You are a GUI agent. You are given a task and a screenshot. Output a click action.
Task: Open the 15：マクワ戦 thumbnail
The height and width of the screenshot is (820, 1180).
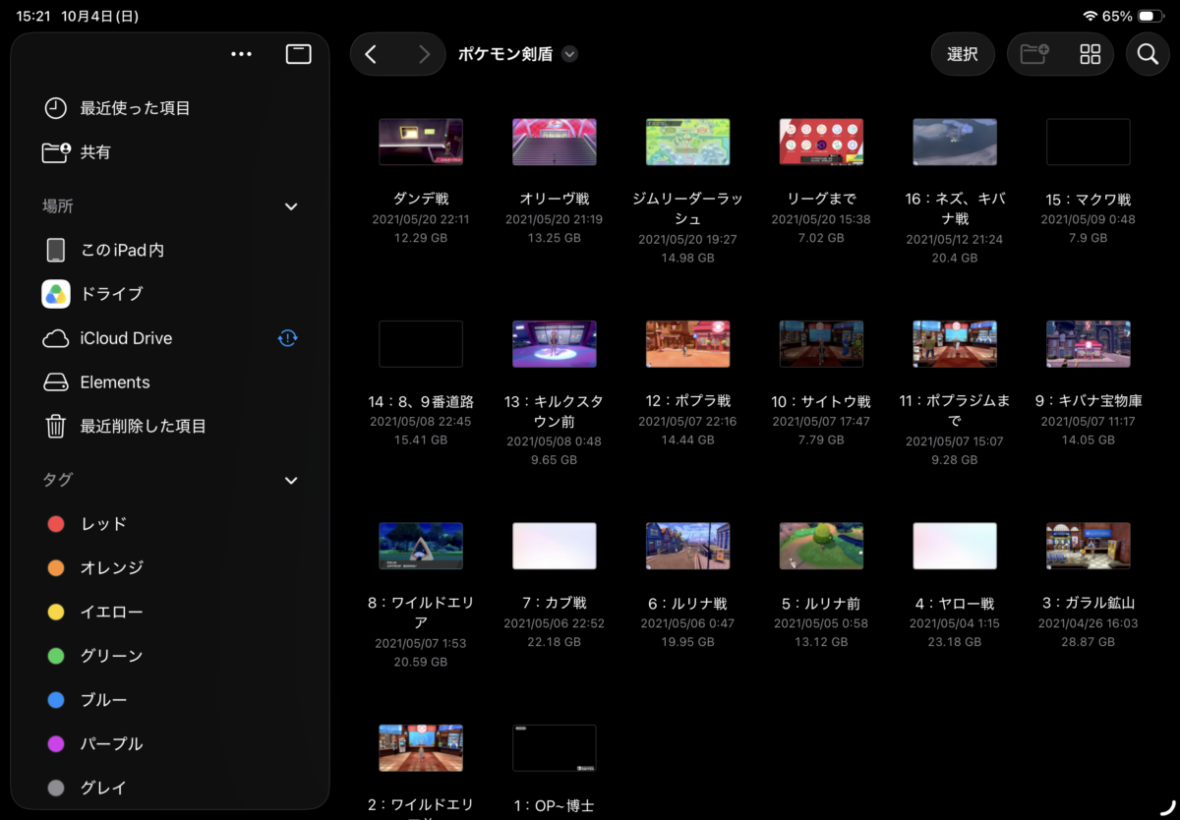click(x=1088, y=141)
